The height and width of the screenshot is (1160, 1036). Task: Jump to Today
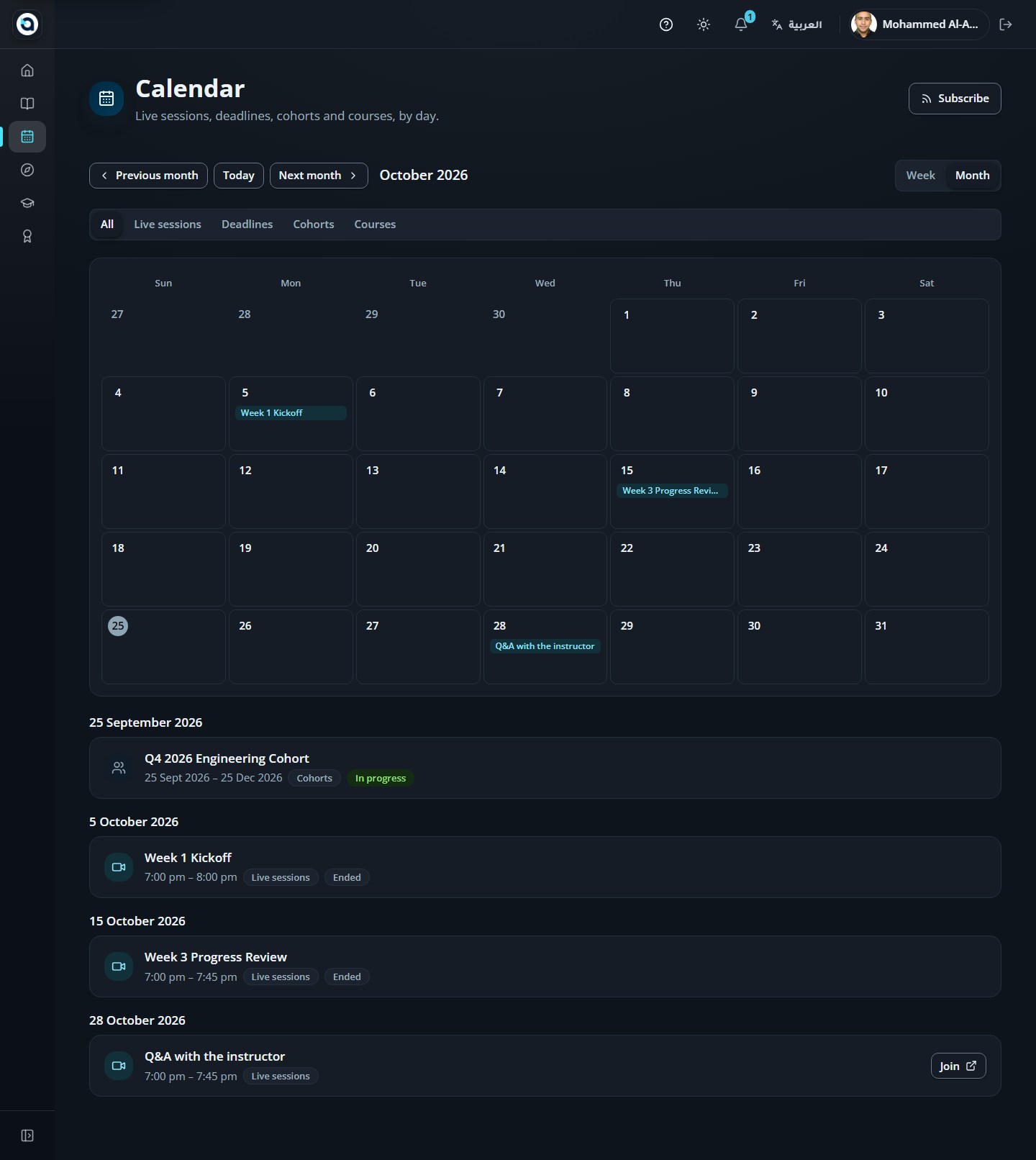[239, 176]
